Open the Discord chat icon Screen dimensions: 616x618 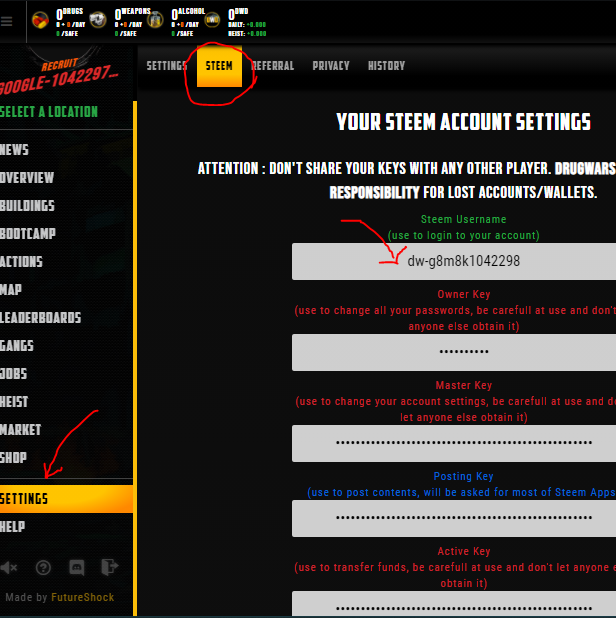[77, 568]
